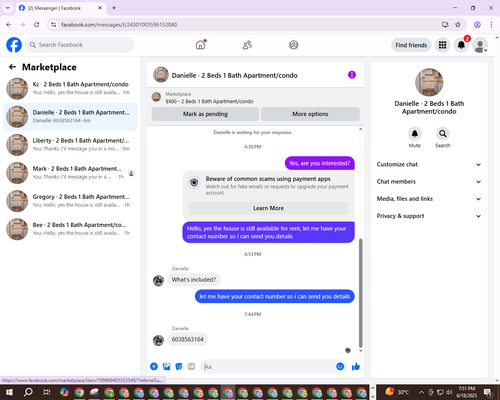
Task: Click Danielle's avatar next to '6038563164' message
Action: coord(158,340)
